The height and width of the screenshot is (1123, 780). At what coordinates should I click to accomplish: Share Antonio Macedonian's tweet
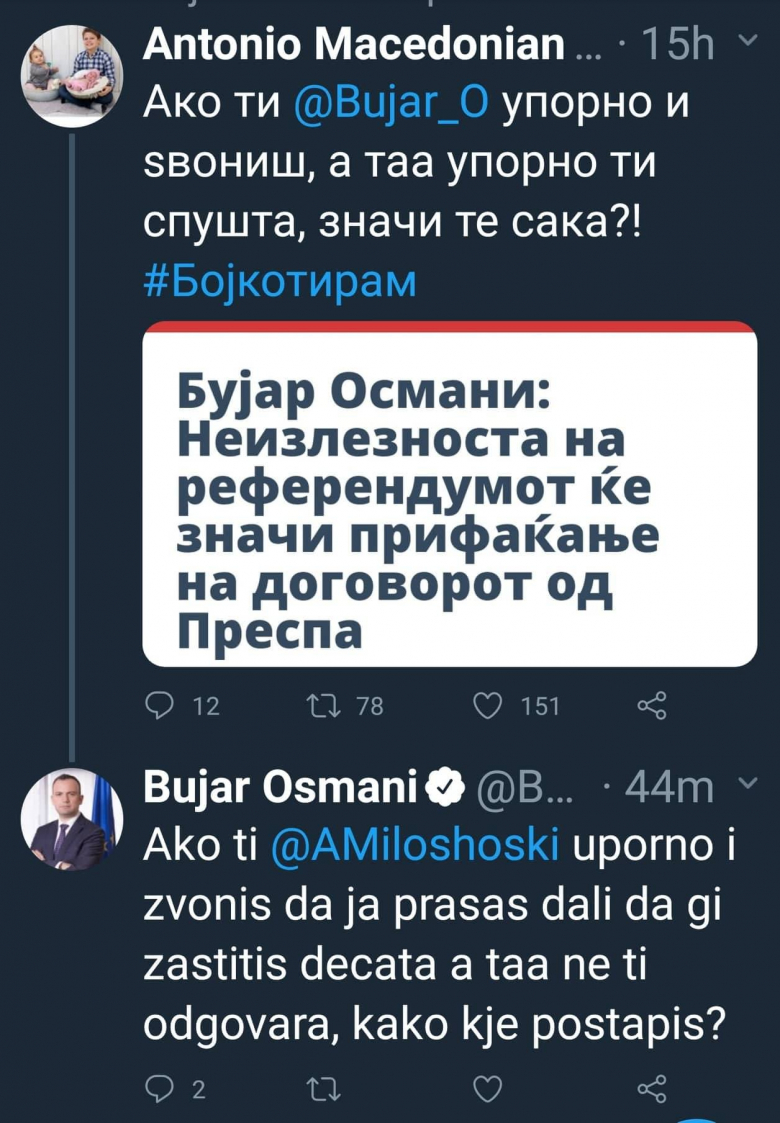click(x=651, y=707)
